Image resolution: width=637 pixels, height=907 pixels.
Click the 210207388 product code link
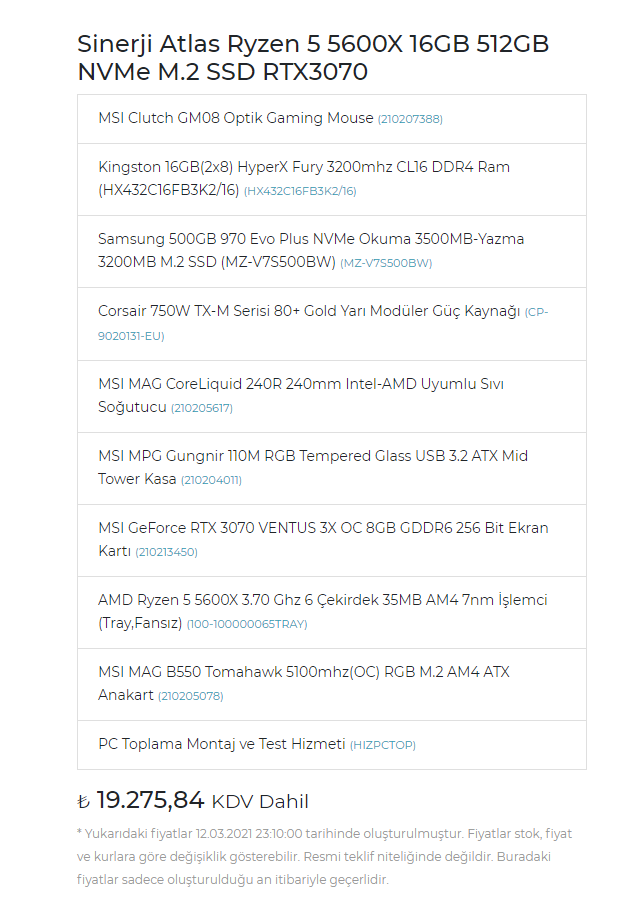point(410,119)
